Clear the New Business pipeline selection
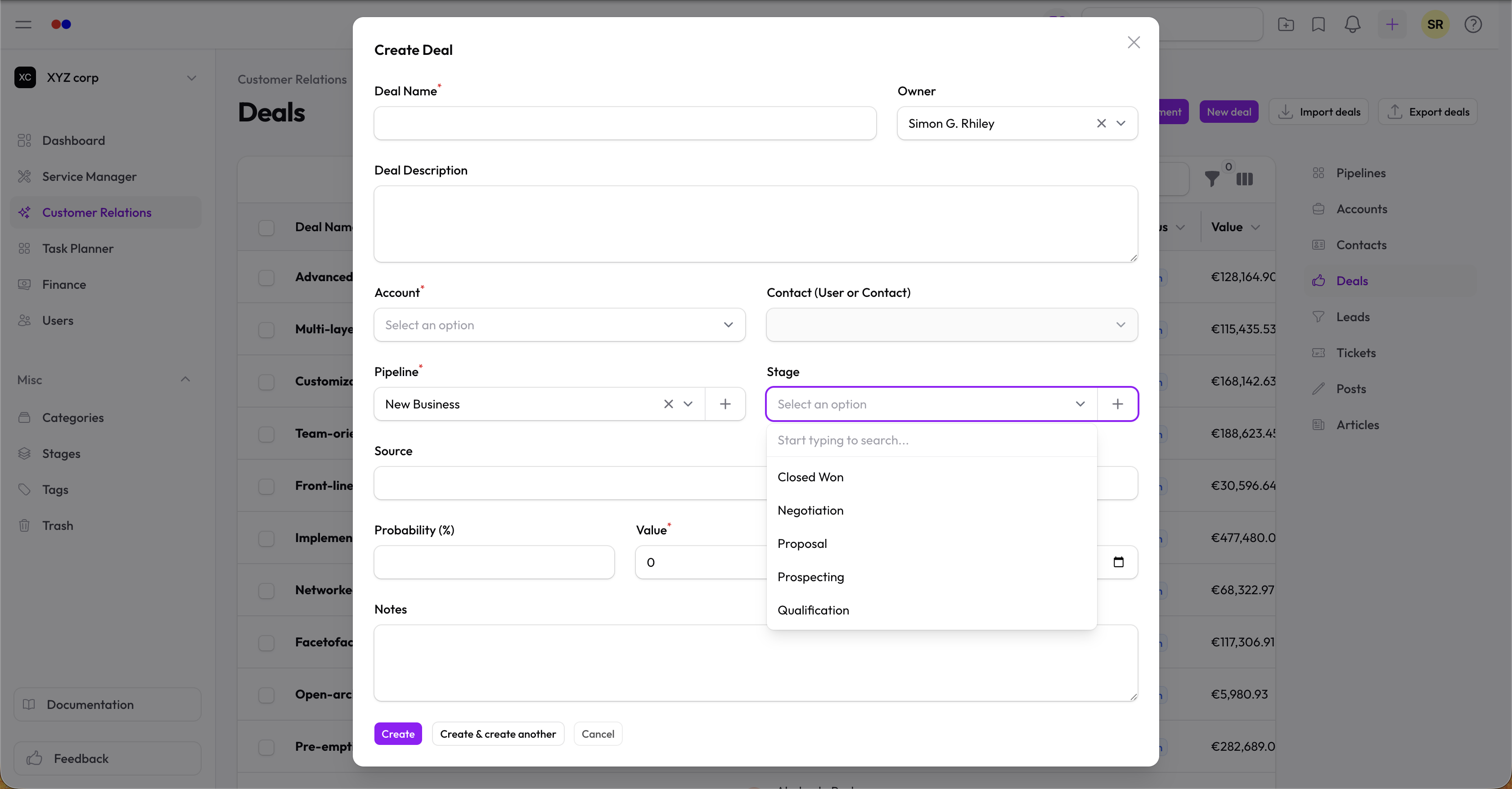This screenshot has width=1512, height=789. (x=668, y=404)
